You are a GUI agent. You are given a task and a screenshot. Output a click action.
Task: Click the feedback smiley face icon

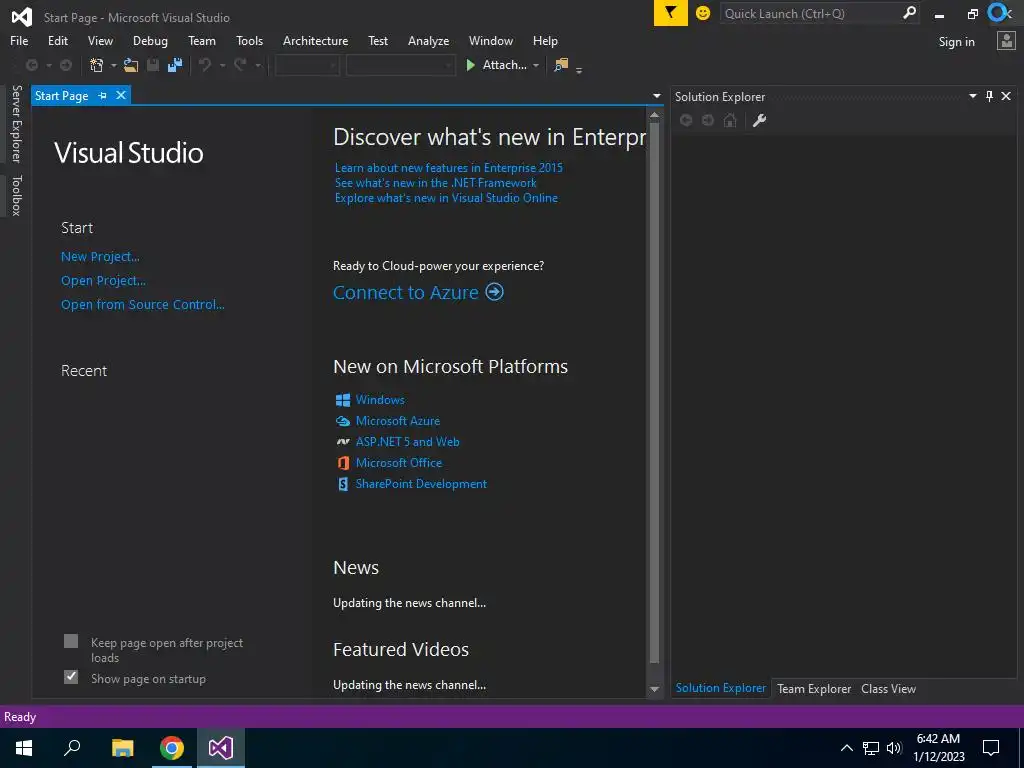[703, 13]
